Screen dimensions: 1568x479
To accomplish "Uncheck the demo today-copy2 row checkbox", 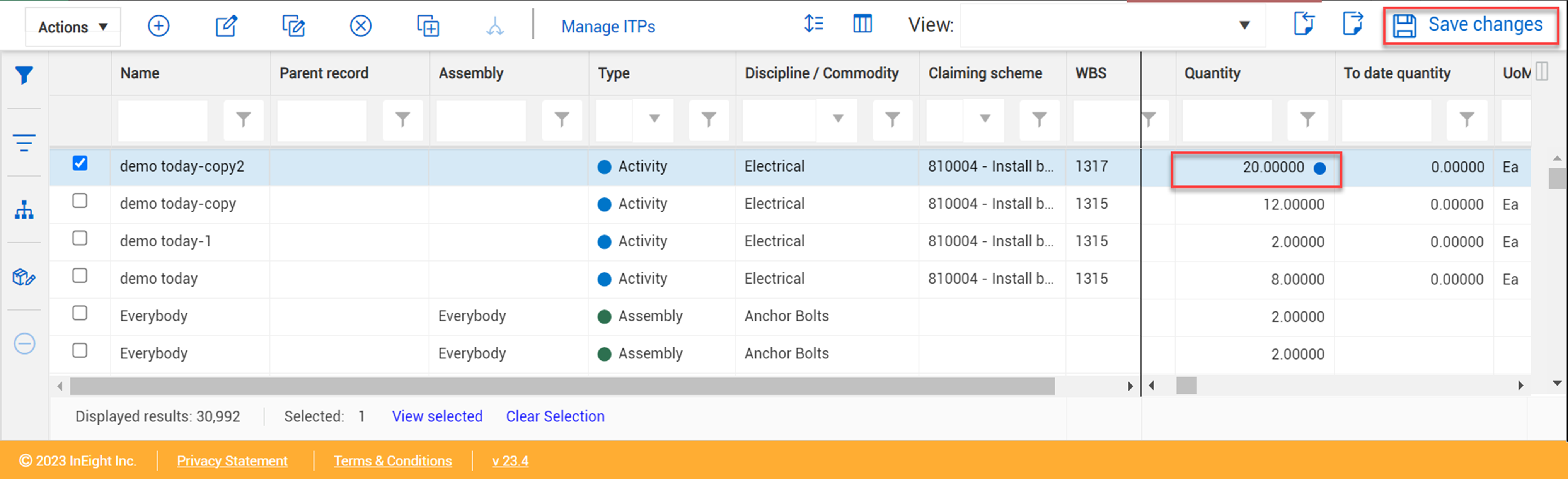I will pyautogui.click(x=80, y=163).
